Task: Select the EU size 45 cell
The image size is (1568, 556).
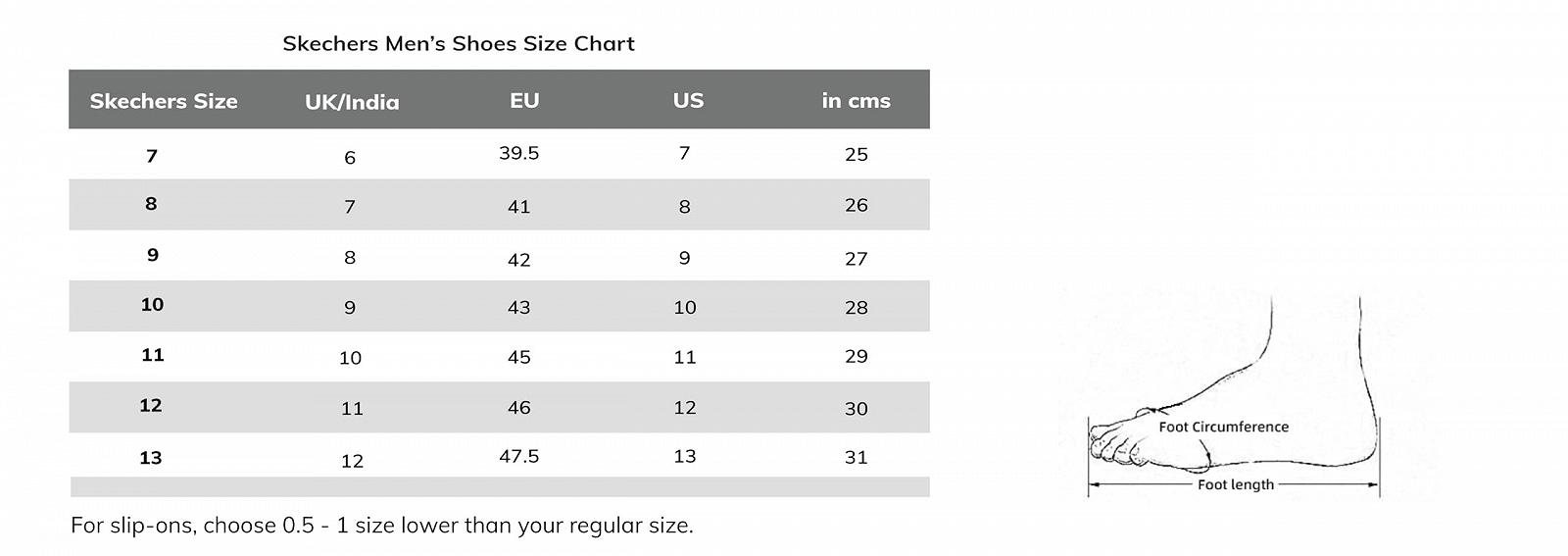Action: (518, 357)
